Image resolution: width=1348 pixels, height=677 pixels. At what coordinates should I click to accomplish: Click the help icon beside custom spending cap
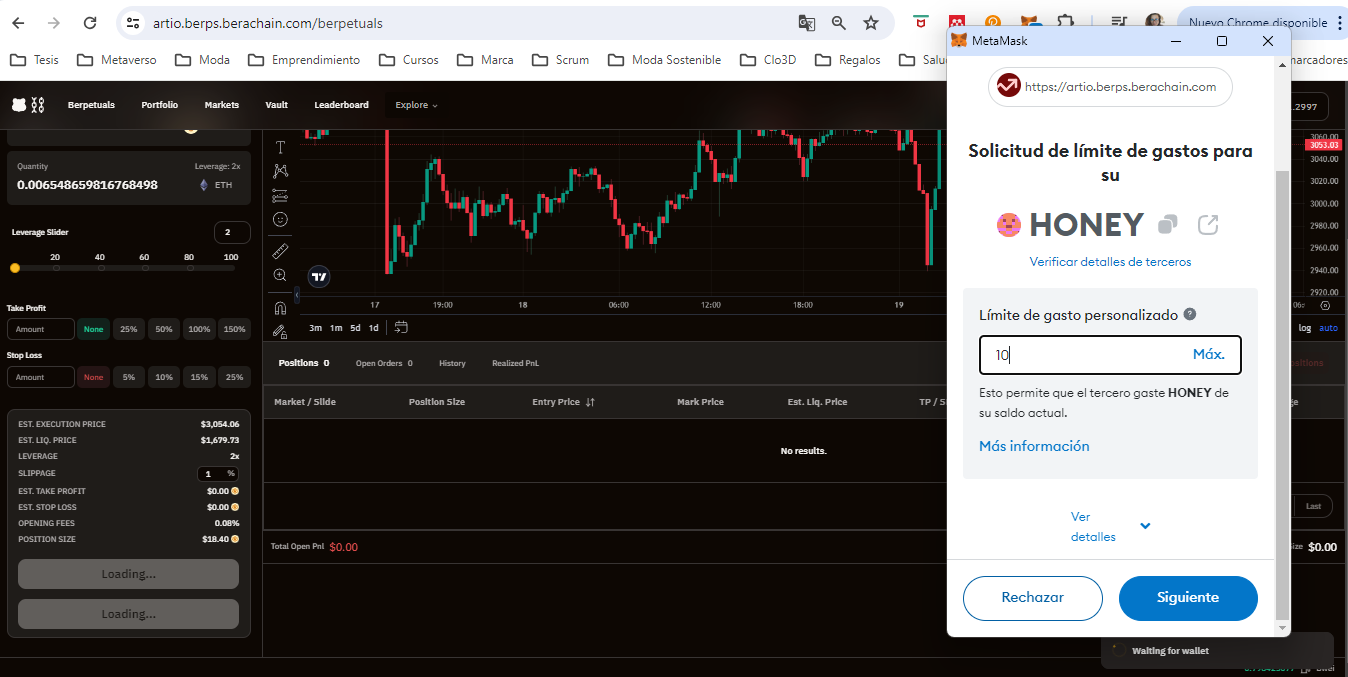tap(1190, 314)
